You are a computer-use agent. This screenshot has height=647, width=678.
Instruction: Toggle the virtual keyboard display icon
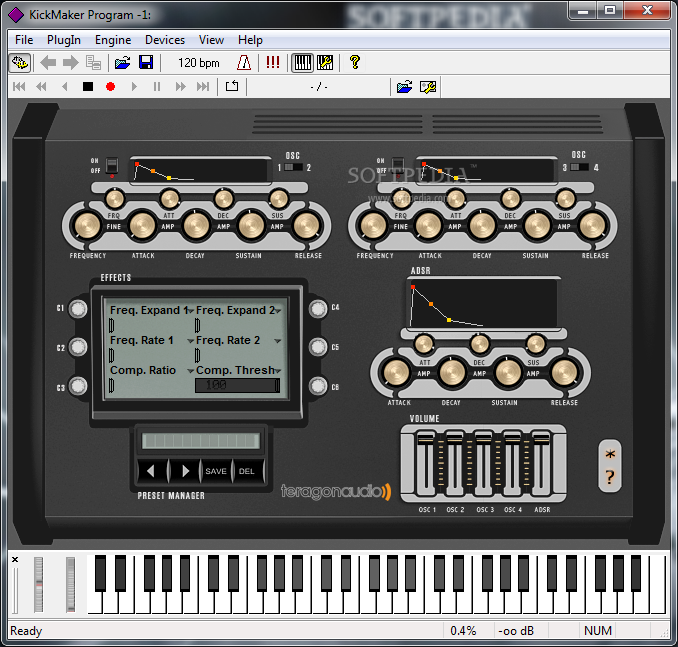tap(302, 63)
